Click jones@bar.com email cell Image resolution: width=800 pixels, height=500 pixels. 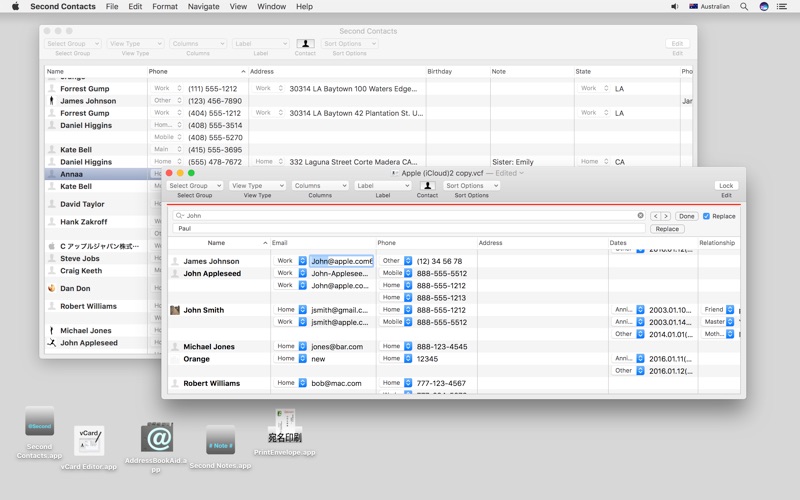pyautogui.click(x=337, y=347)
